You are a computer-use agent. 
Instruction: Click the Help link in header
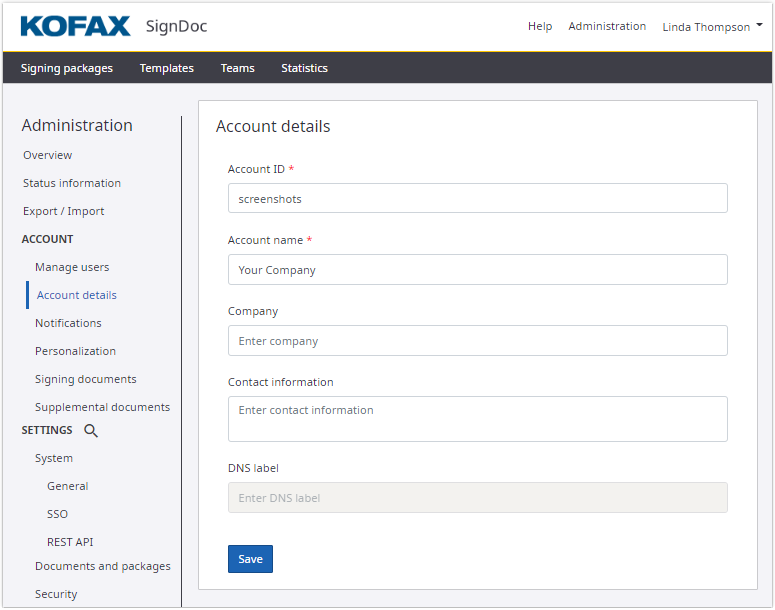pos(540,26)
